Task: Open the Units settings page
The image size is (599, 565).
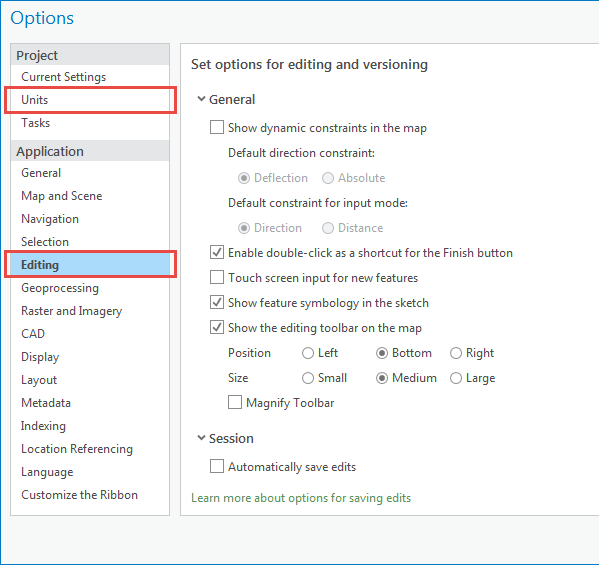Action: (90, 100)
